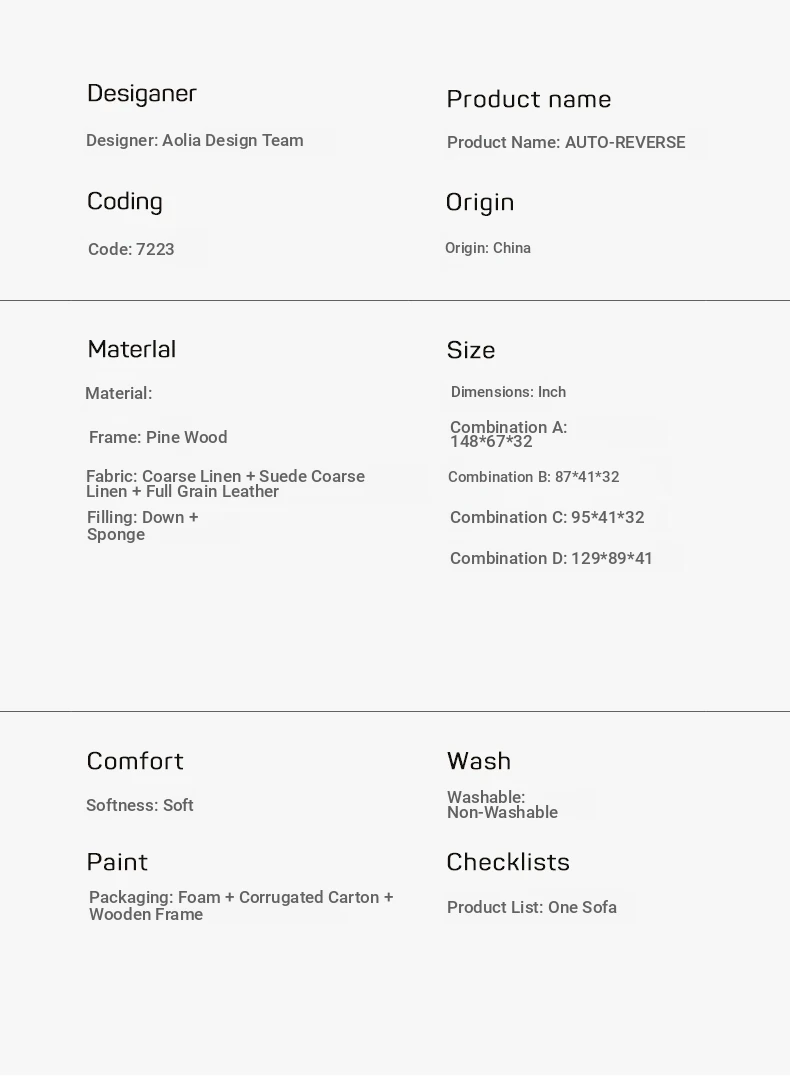Click the Packaging: Foam + Corrugated Carton text

[x=241, y=906]
